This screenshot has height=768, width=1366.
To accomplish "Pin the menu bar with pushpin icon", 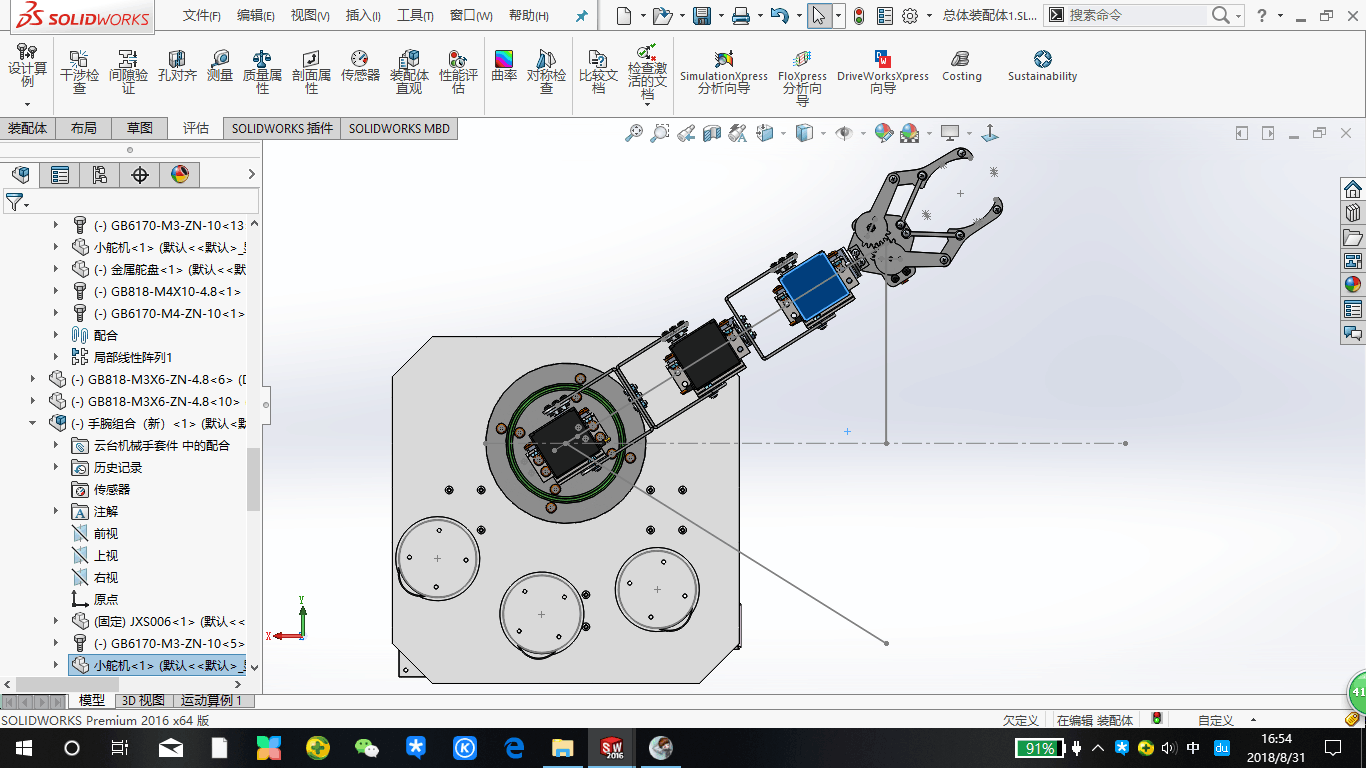I will [582, 16].
